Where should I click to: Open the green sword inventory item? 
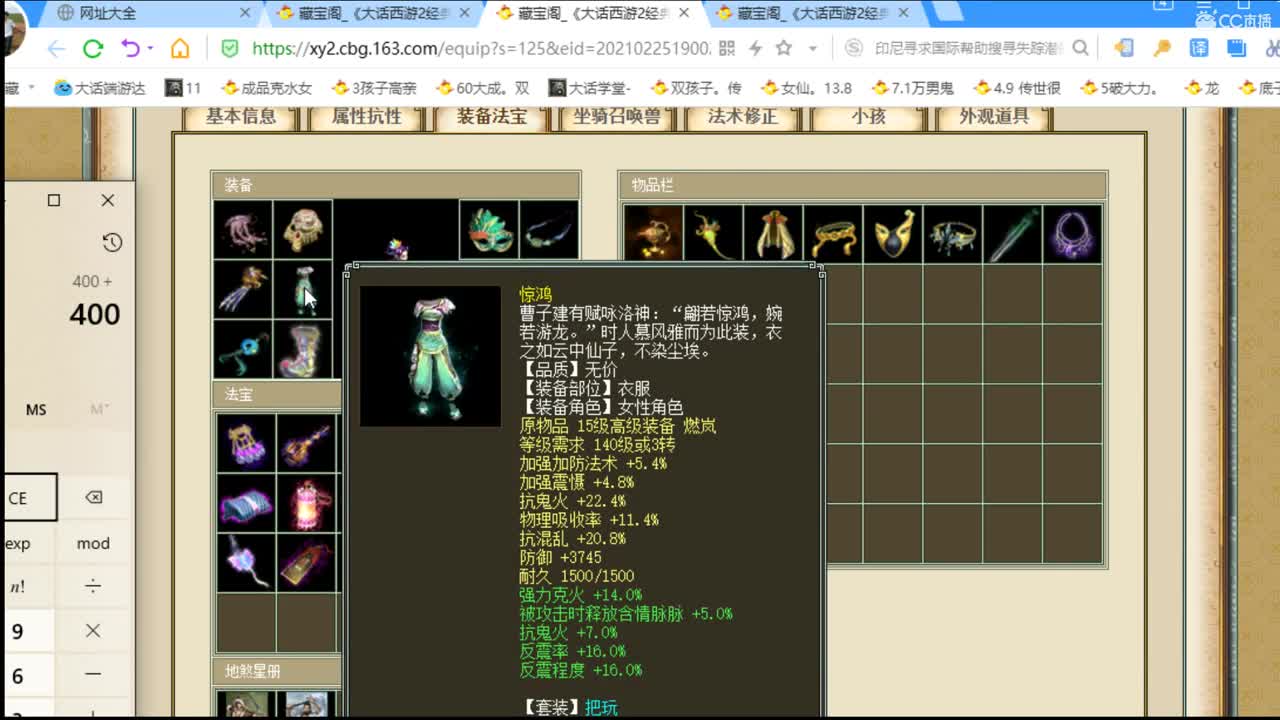(1013, 234)
